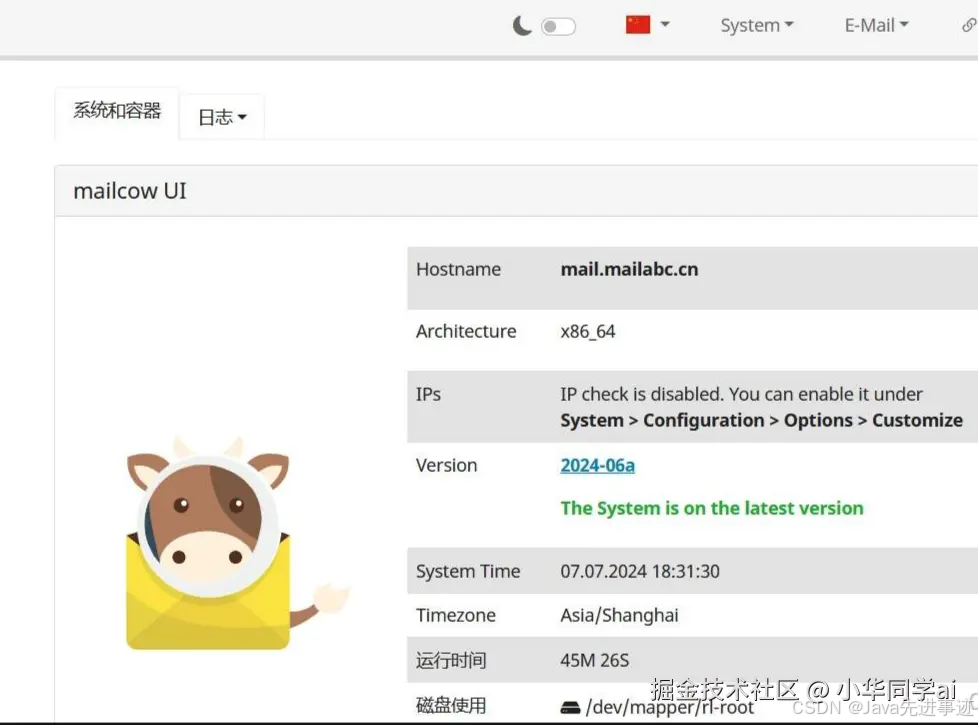Expand the E-Mail dropdown
978x725 pixels.
click(x=875, y=25)
